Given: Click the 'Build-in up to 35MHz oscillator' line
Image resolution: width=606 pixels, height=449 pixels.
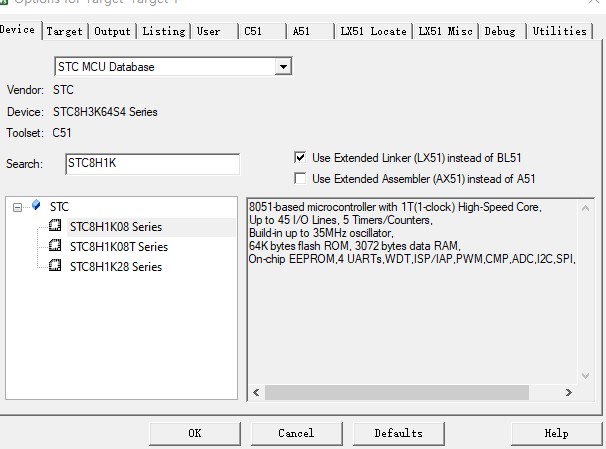Looking at the screenshot, I should point(321,233).
